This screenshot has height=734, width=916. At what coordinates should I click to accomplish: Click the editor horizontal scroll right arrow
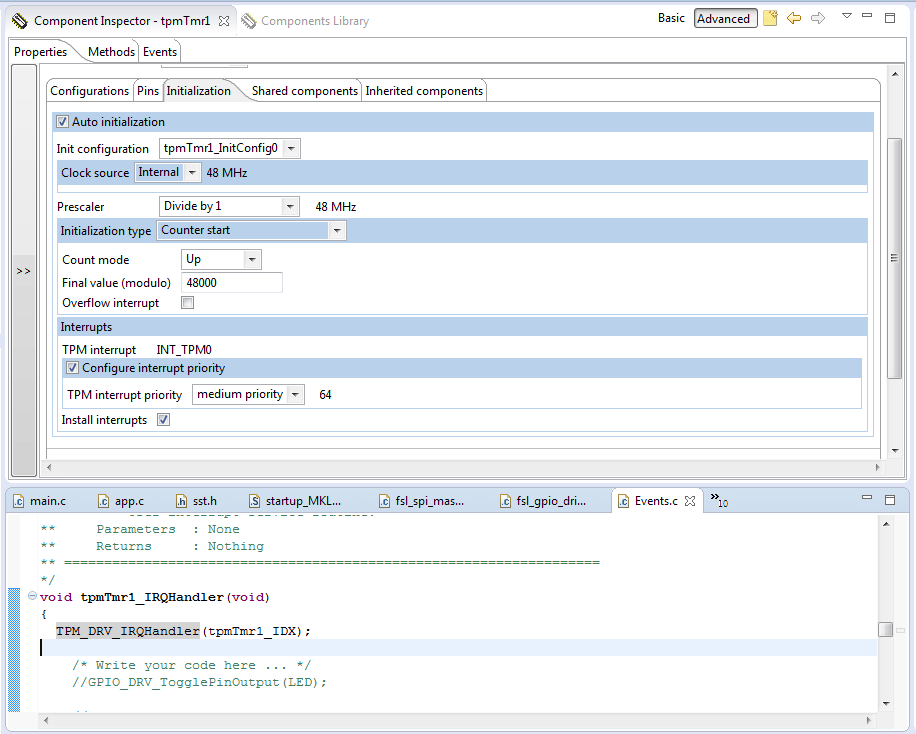click(x=868, y=721)
